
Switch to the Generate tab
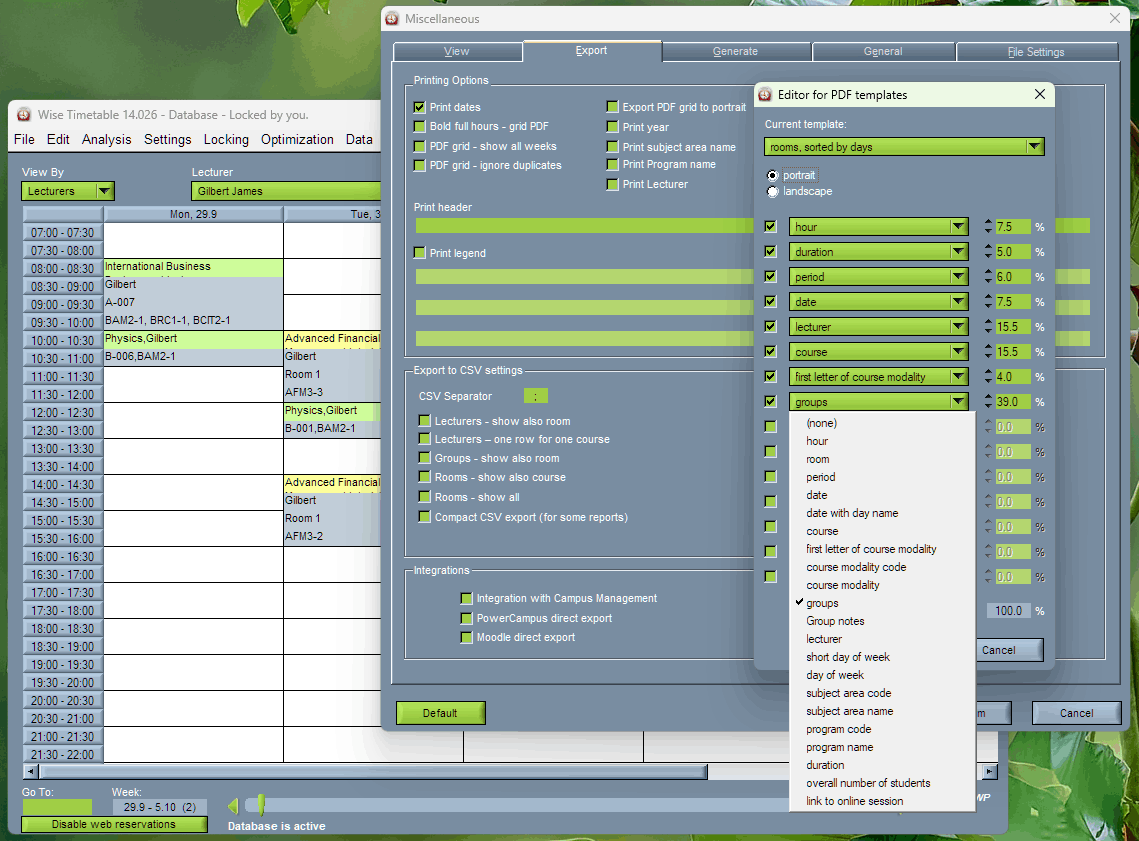pyautogui.click(x=736, y=51)
